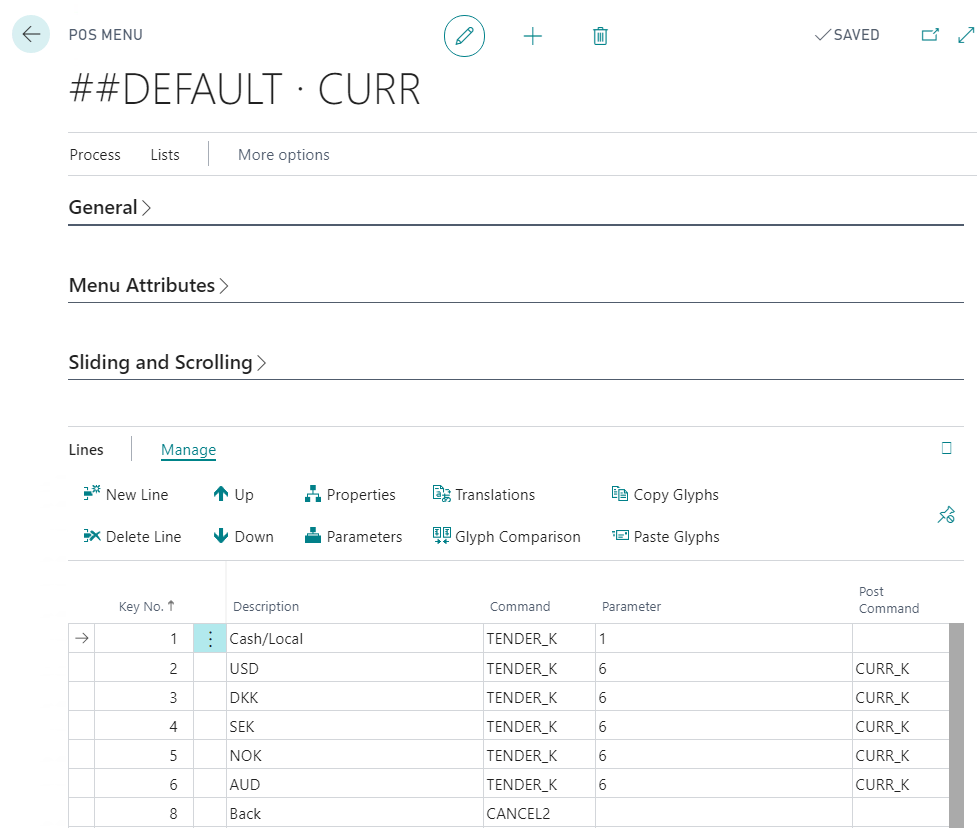Open row options for Cash/Local line
The width and height of the screenshot is (977, 828).
[210, 639]
